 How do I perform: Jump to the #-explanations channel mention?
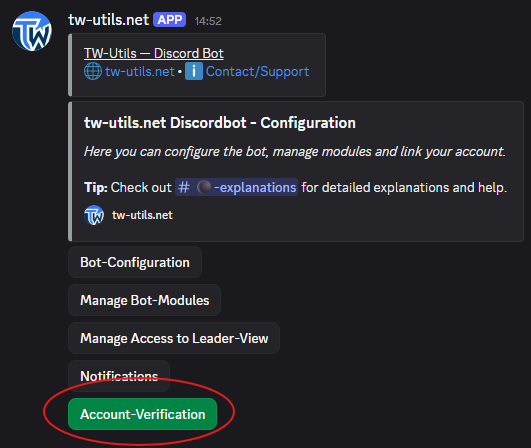[236, 187]
